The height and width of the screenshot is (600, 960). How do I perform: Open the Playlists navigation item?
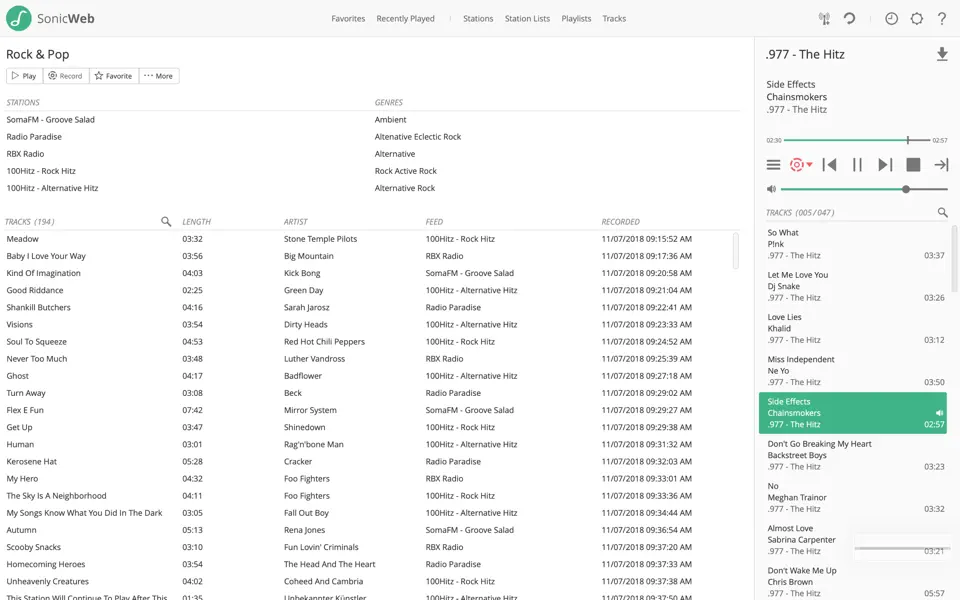pos(576,19)
